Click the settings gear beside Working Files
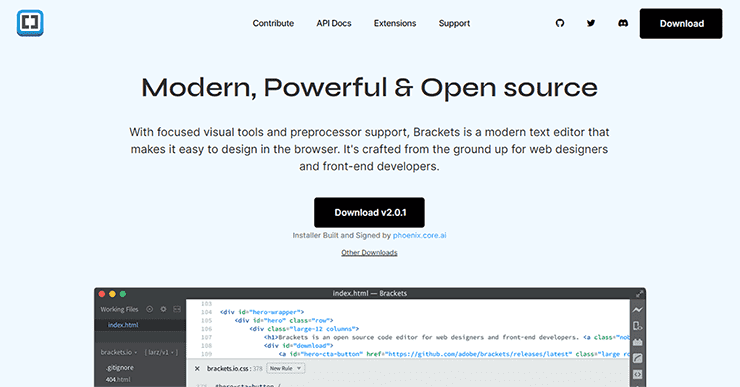740x387 pixels. pos(163,309)
